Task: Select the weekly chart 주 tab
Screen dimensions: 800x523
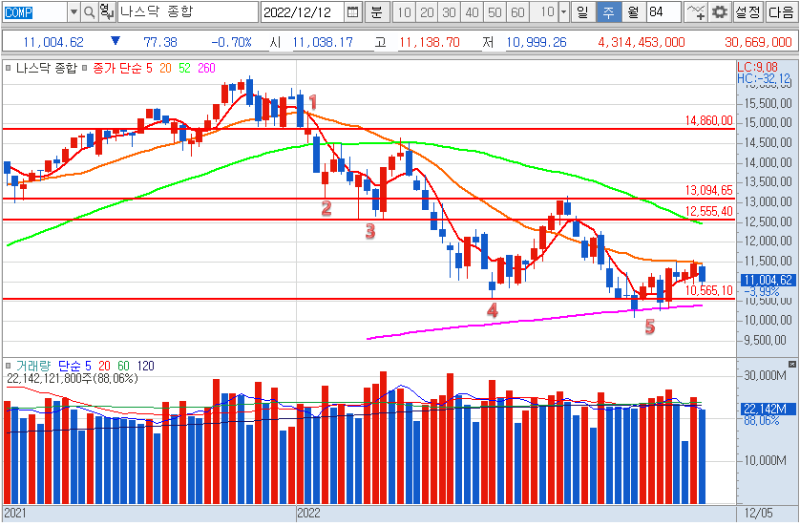Action: point(609,12)
